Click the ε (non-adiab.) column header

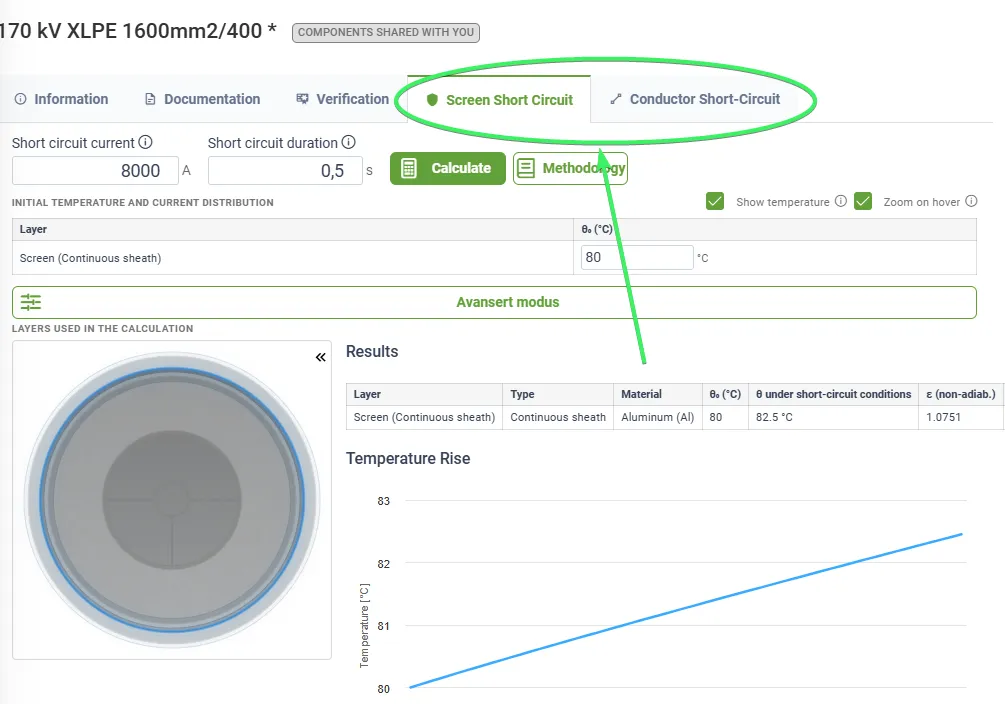[x=961, y=394]
